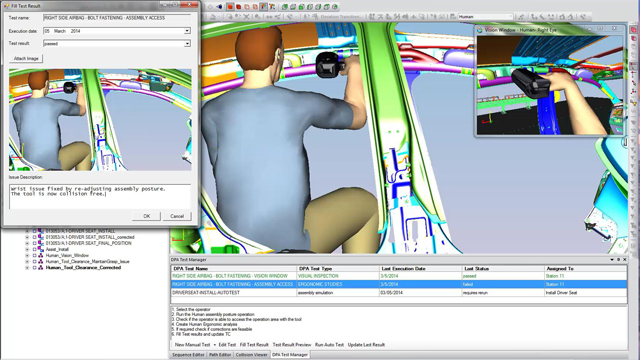The image size is (640, 360).
Task: Switch to the Collision Viewer tab
Action: 251,355
